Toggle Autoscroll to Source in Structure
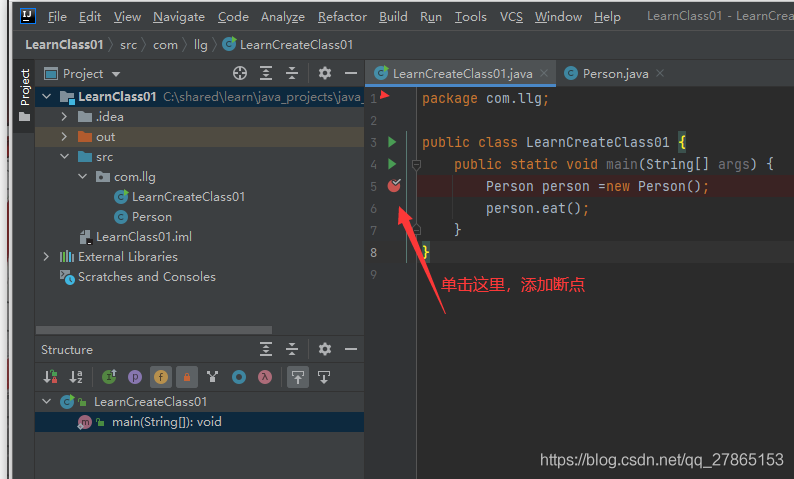The image size is (794, 479). pos(298,377)
